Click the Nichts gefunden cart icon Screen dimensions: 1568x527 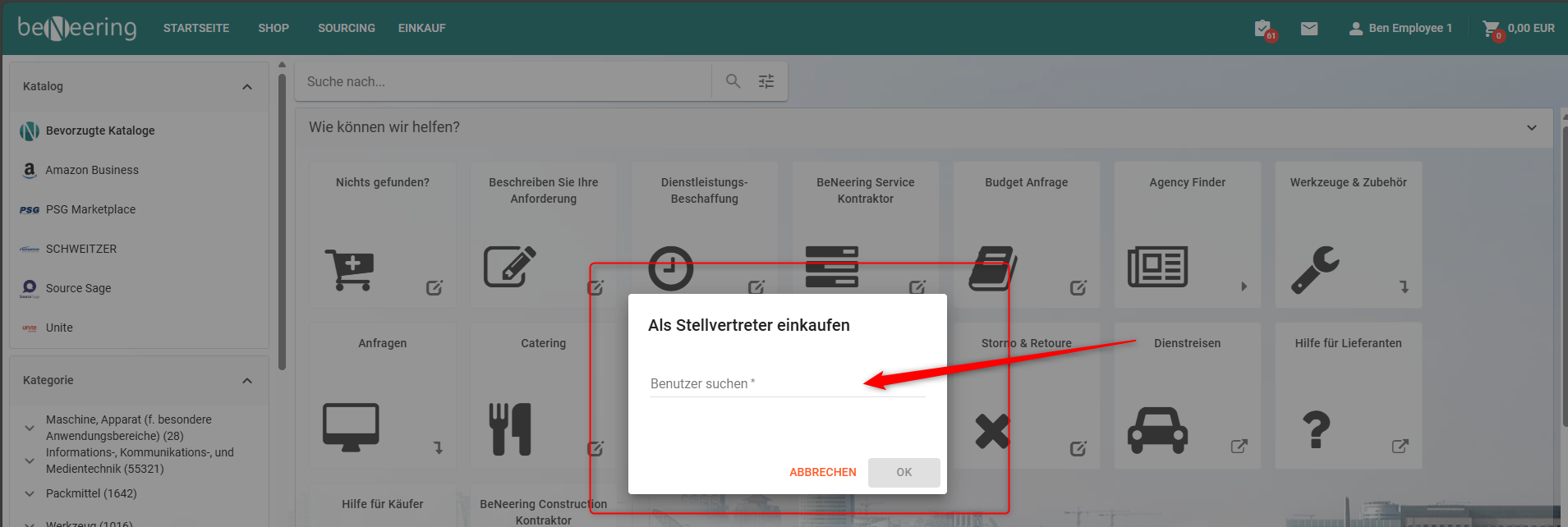350,269
